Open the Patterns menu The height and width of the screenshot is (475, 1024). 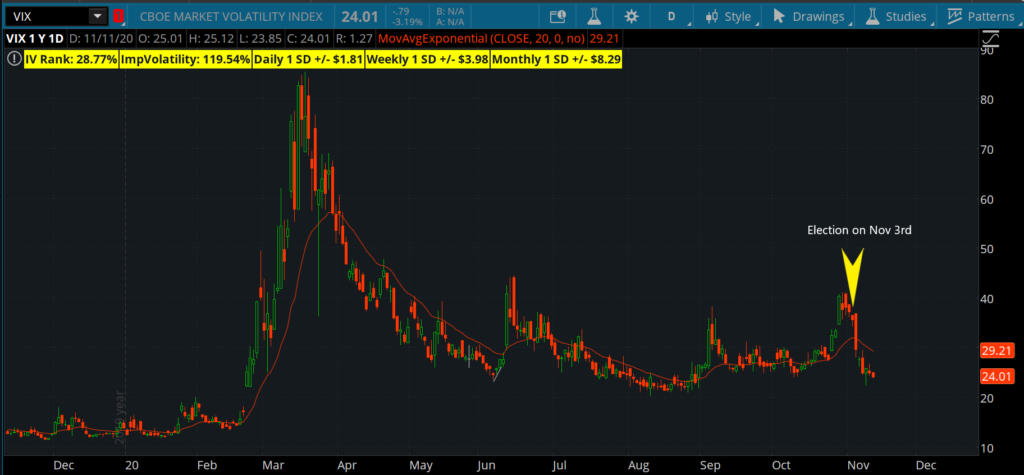pos(982,16)
